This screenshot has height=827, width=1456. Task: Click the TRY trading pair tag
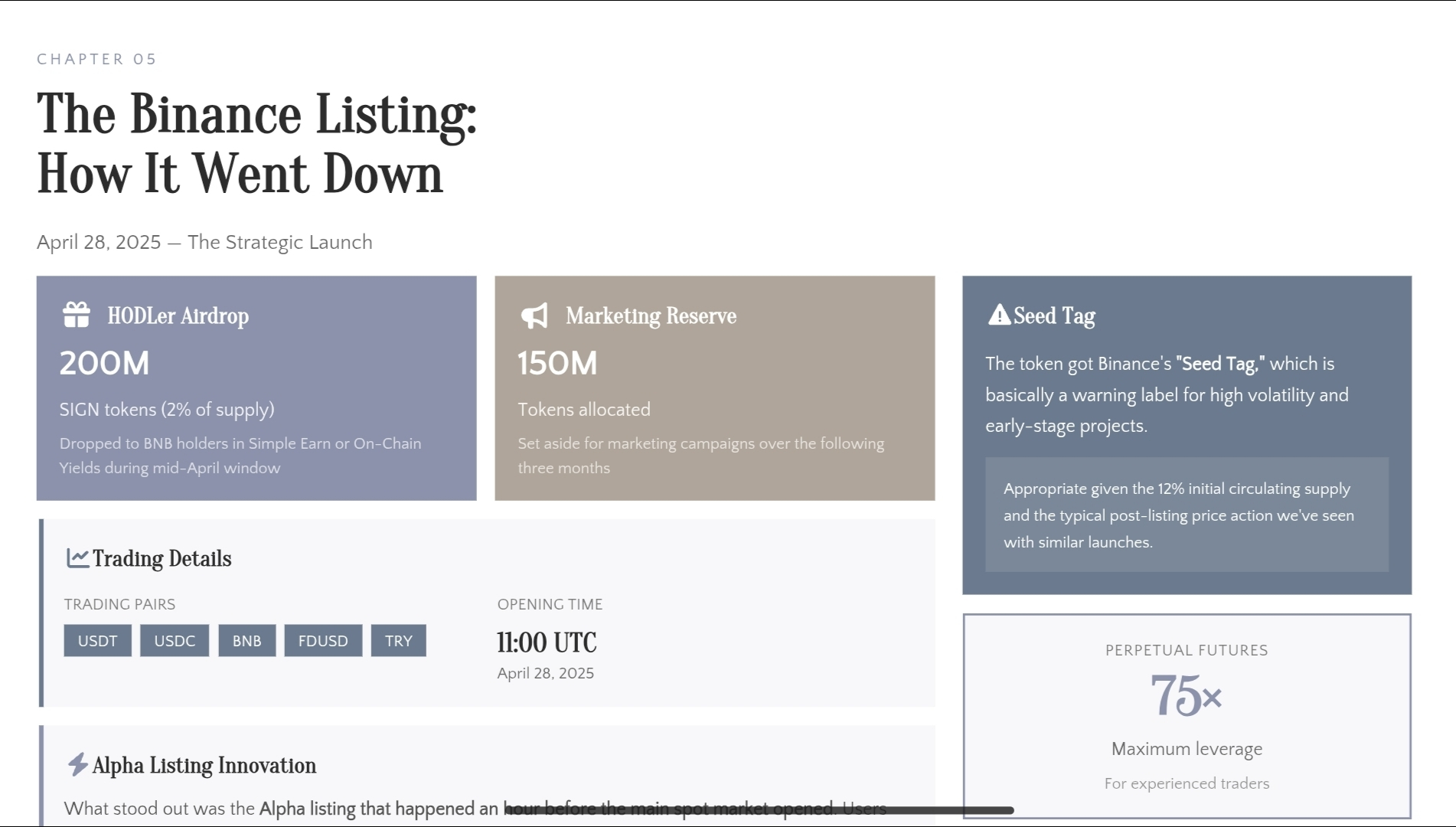point(399,641)
